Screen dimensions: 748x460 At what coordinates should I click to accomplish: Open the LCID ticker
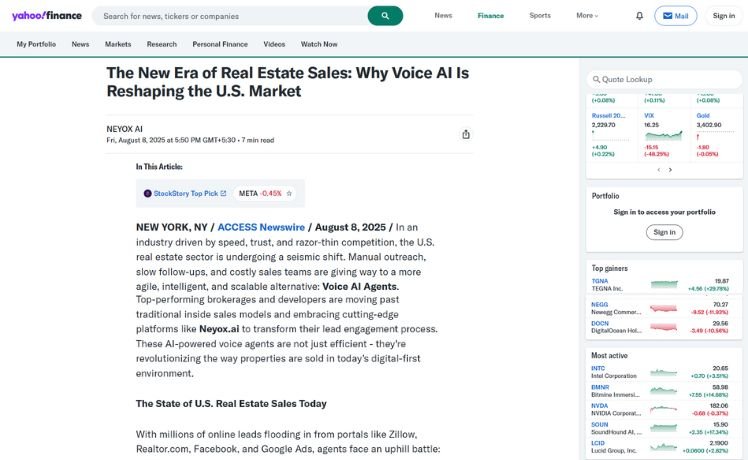click(598, 443)
